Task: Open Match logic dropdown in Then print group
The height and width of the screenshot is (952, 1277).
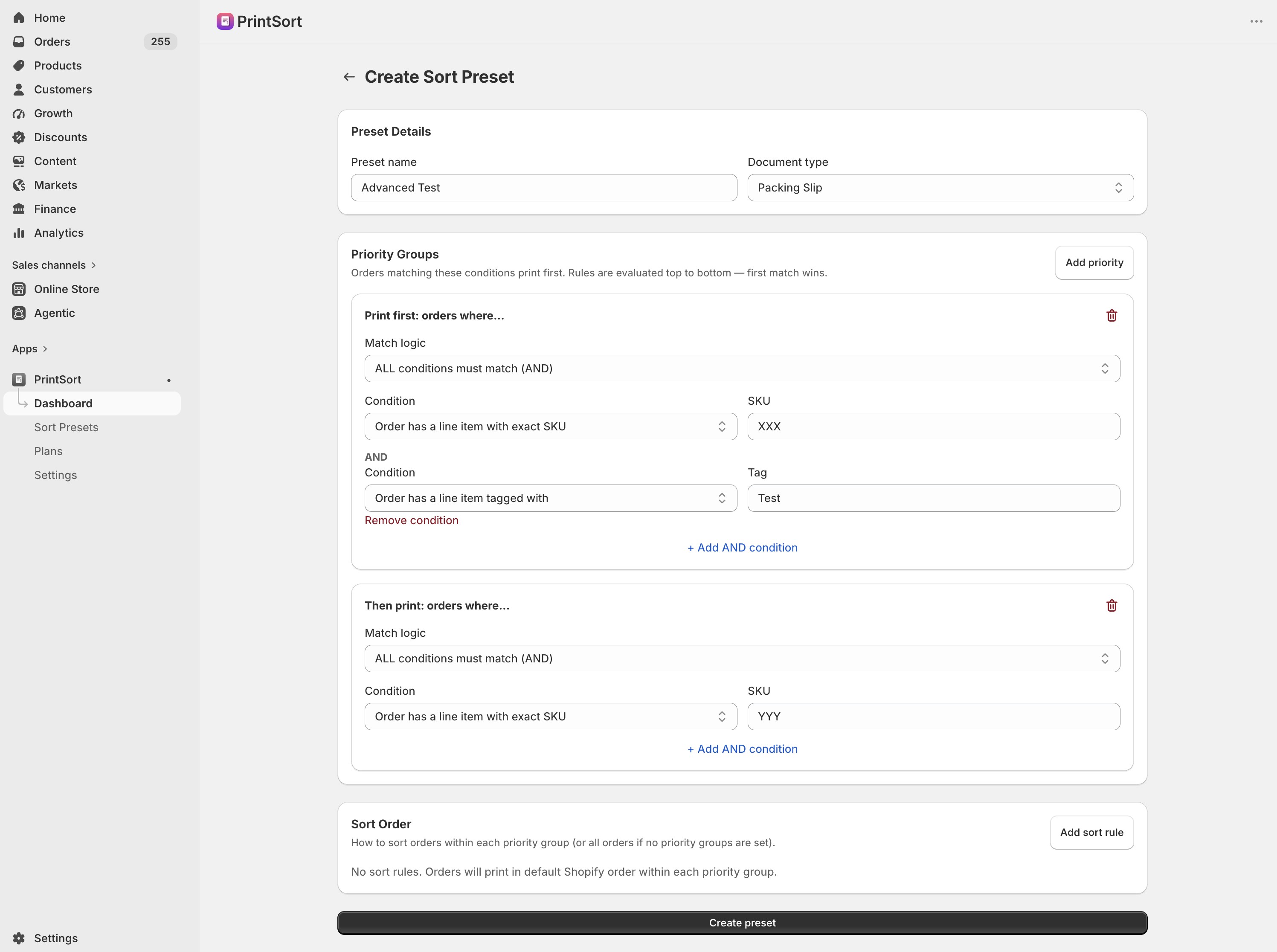Action: (x=742, y=659)
